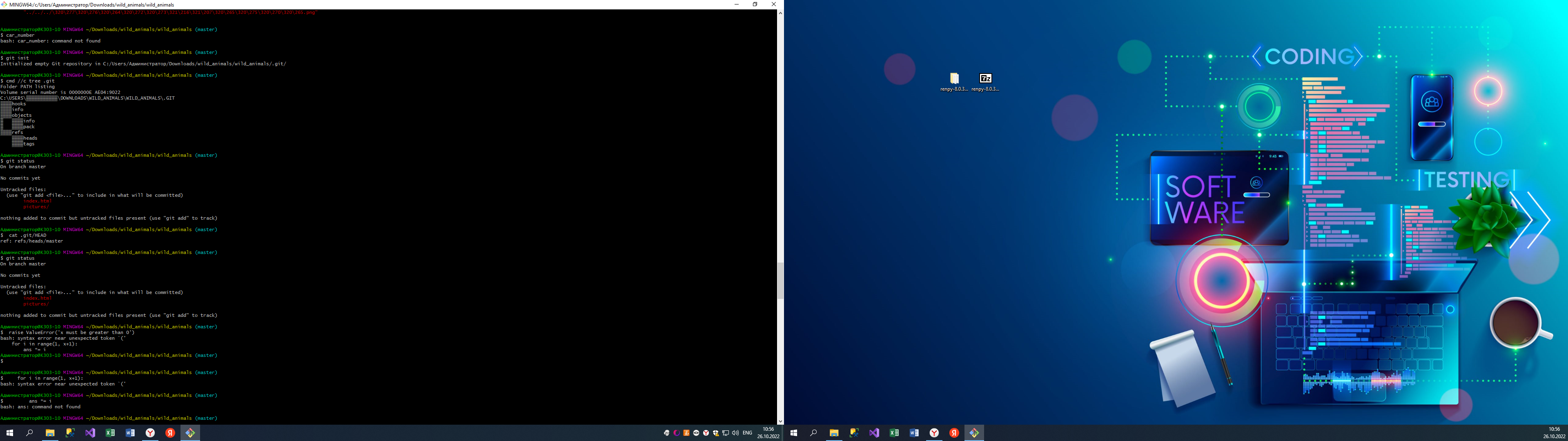Open Visual Studio on the terminal monitor's taskbar

pos(90,433)
